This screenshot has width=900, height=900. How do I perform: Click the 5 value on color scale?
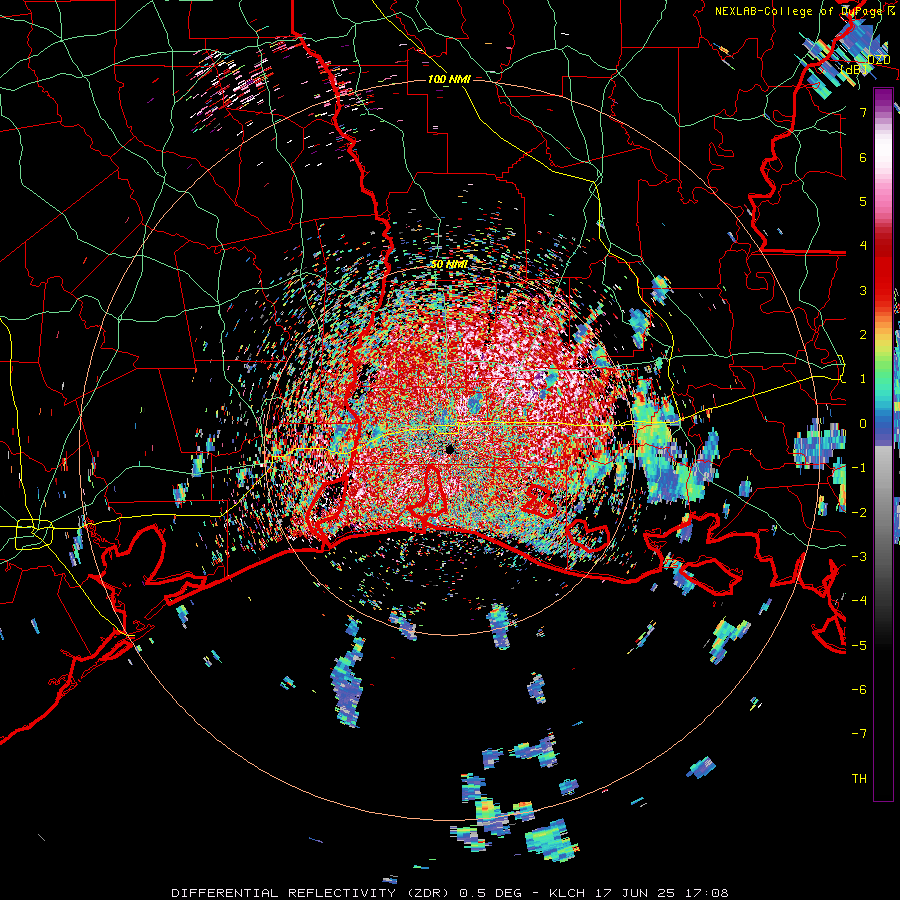pos(863,201)
